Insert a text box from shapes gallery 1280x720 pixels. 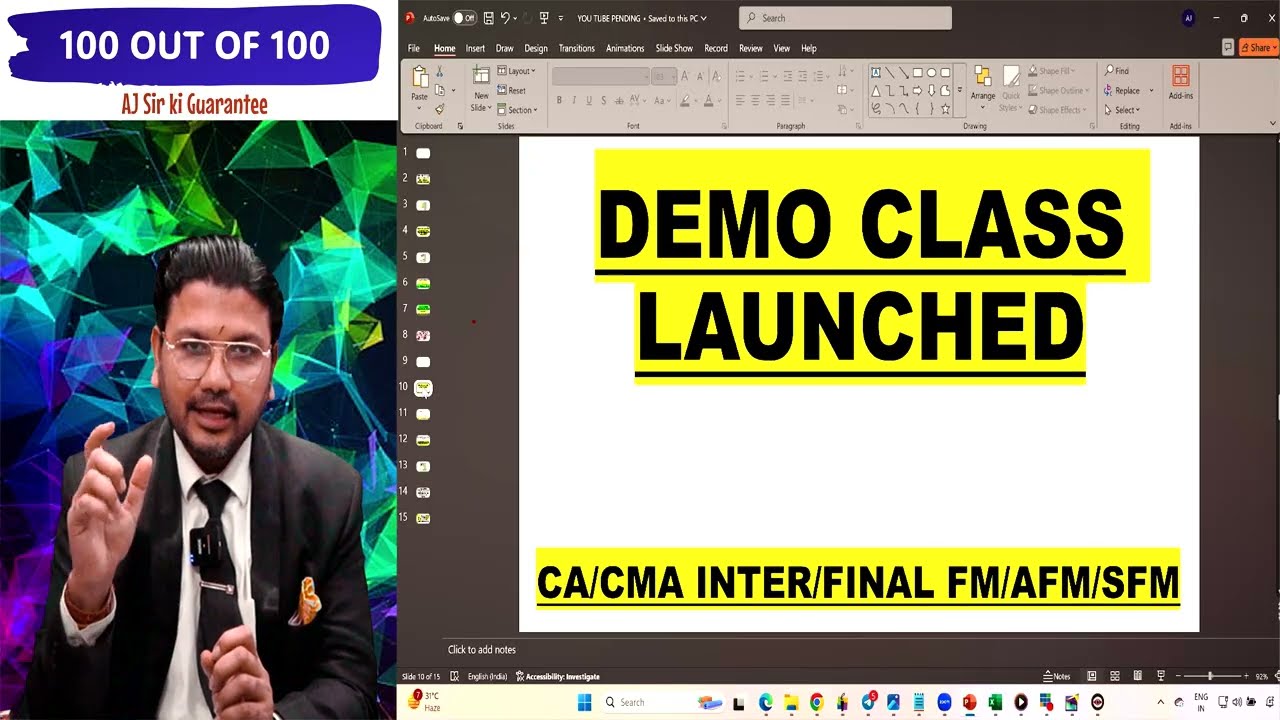tap(876, 73)
